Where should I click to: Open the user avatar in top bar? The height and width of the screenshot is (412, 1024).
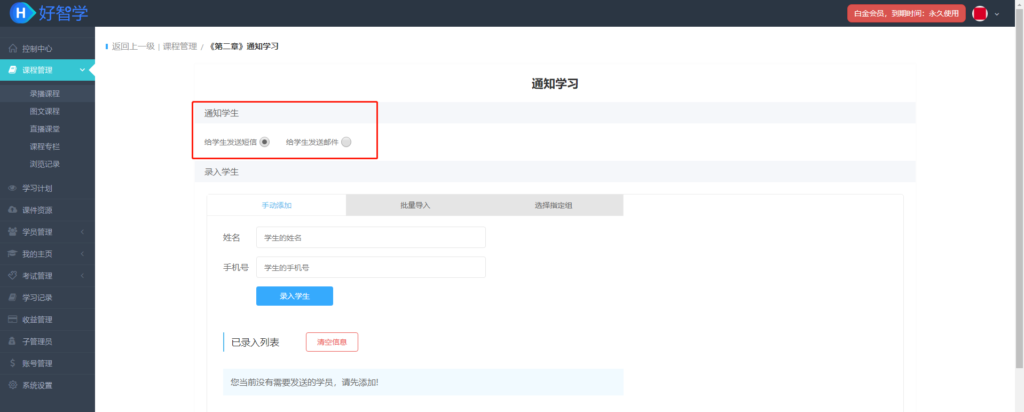click(x=980, y=13)
